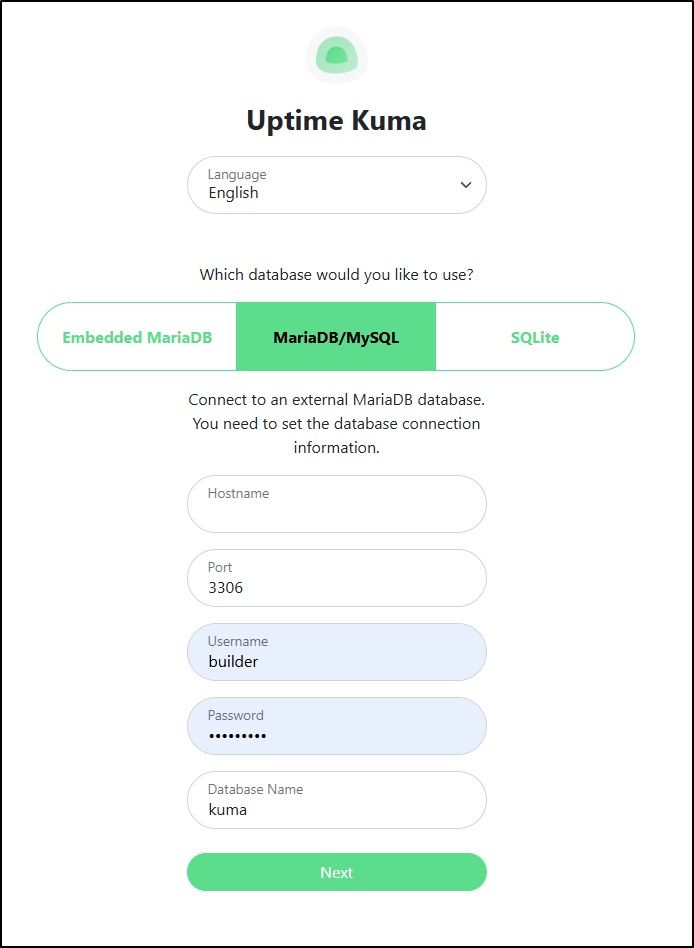Click the 'Which database would you like to use?' text
The image size is (694, 948).
[x=337, y=275]
